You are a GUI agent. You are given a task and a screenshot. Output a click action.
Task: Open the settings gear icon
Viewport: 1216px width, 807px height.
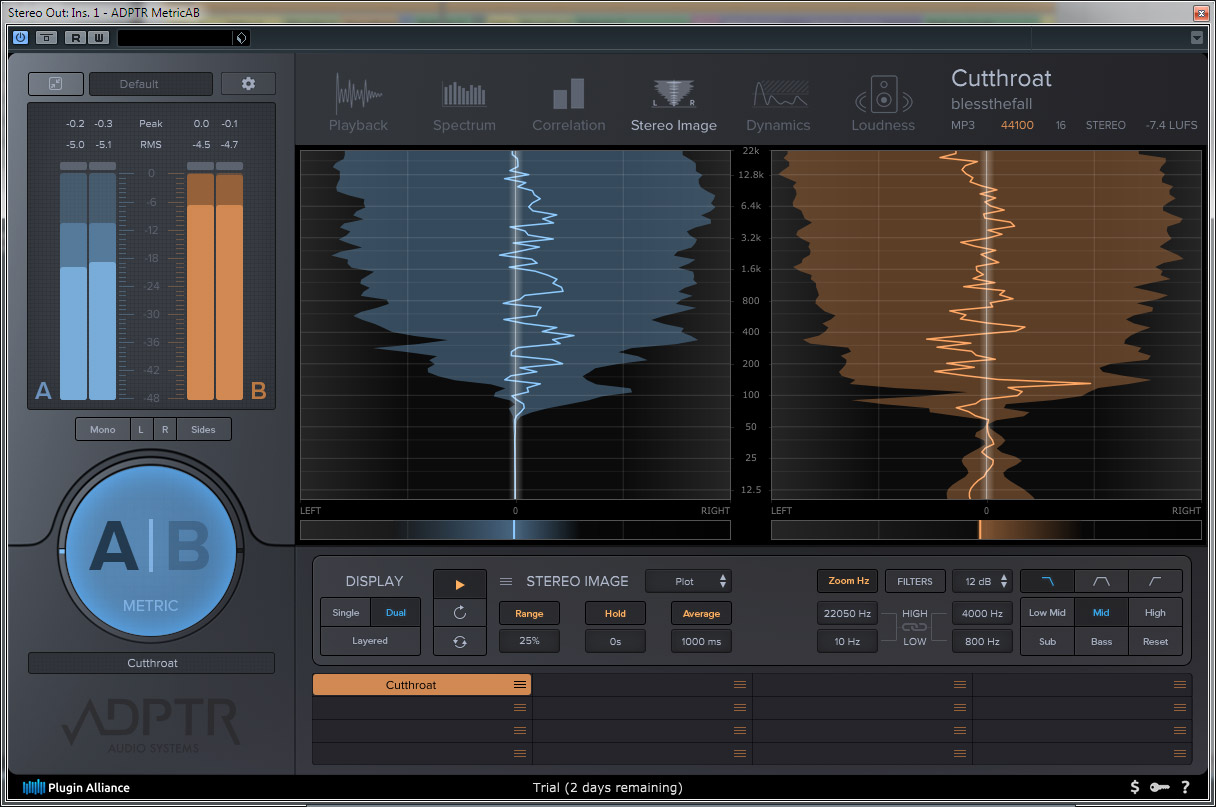tap(248, 84)
